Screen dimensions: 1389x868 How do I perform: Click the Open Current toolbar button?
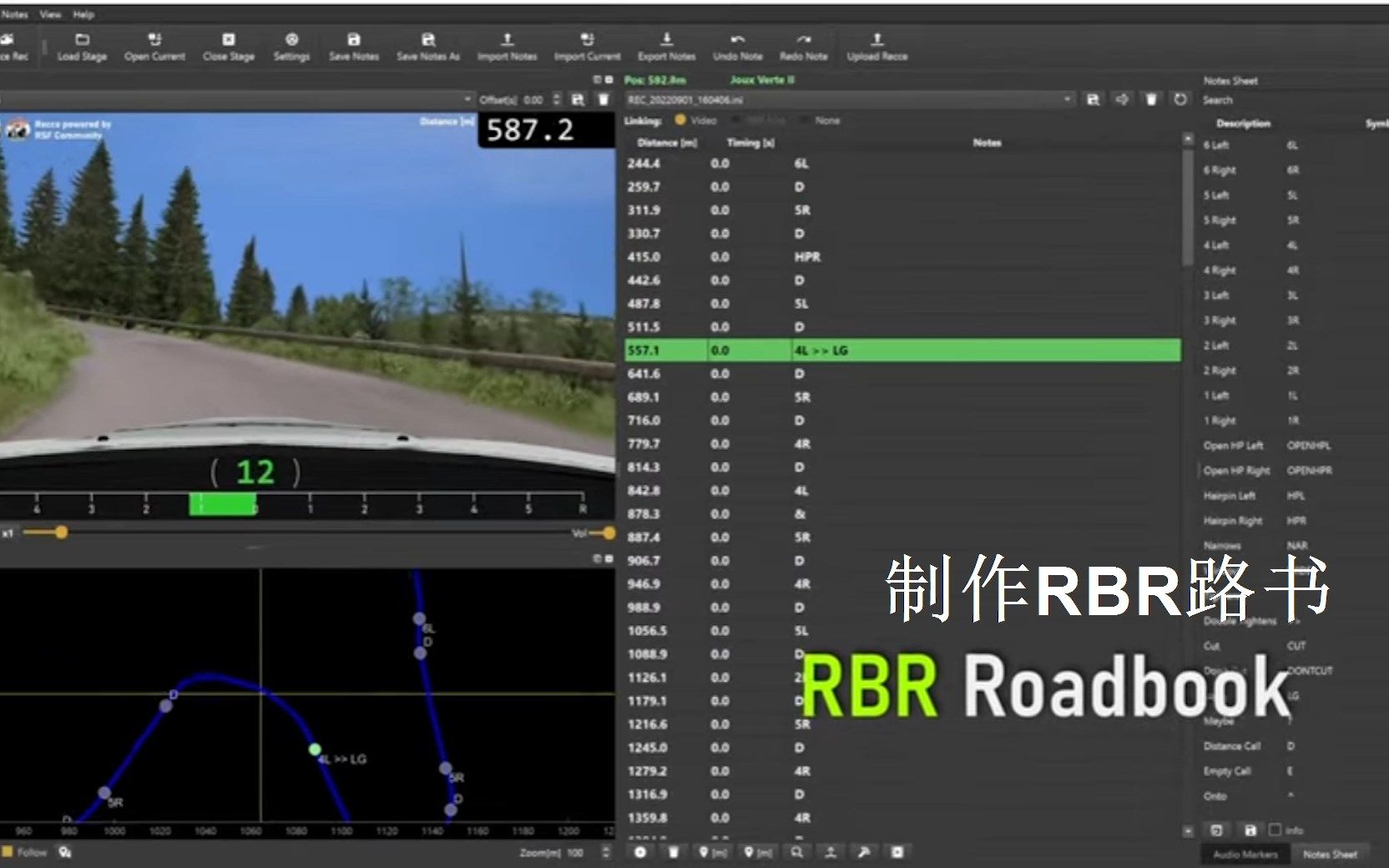tap(154, 48)
